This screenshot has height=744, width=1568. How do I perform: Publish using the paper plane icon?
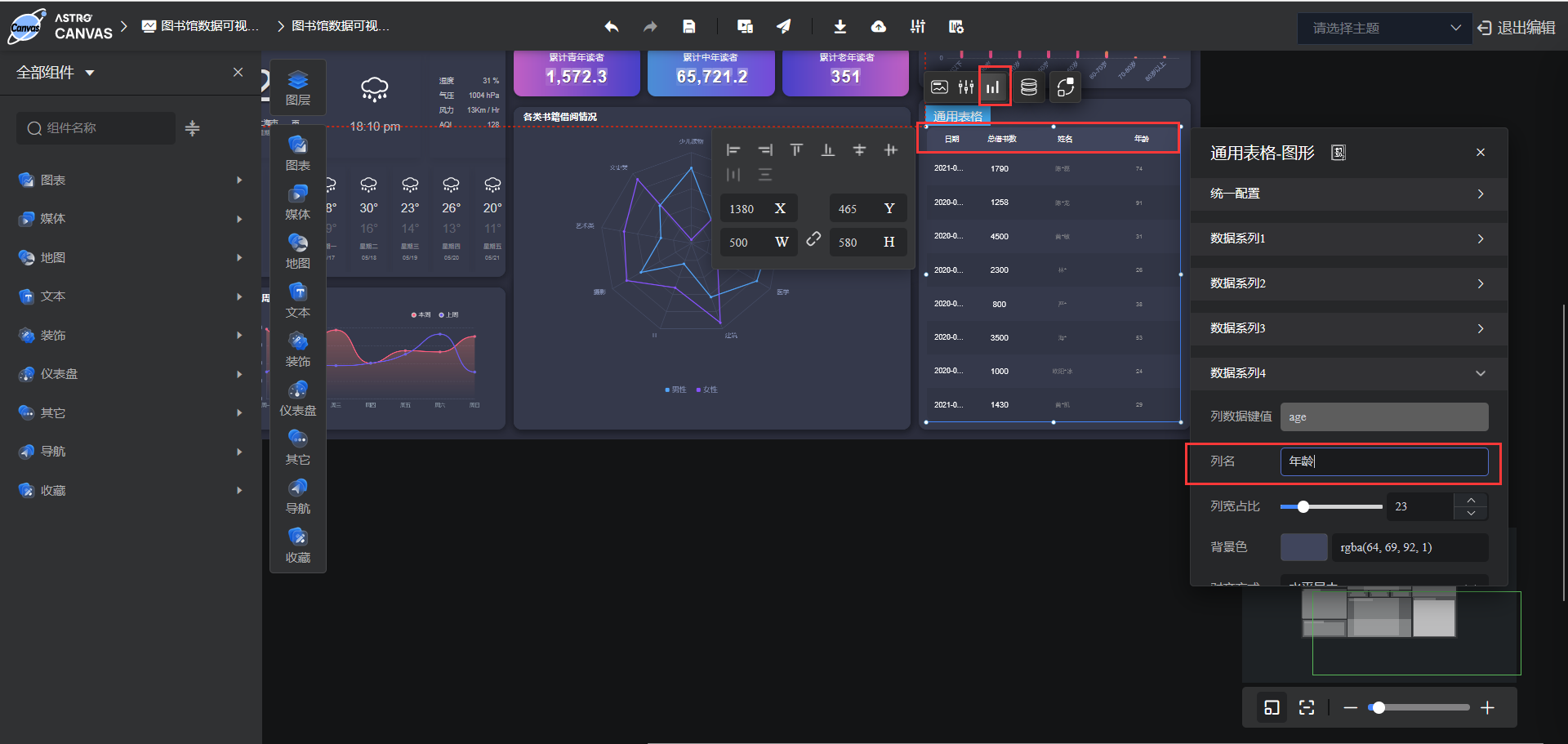click(x=784, y=27)
